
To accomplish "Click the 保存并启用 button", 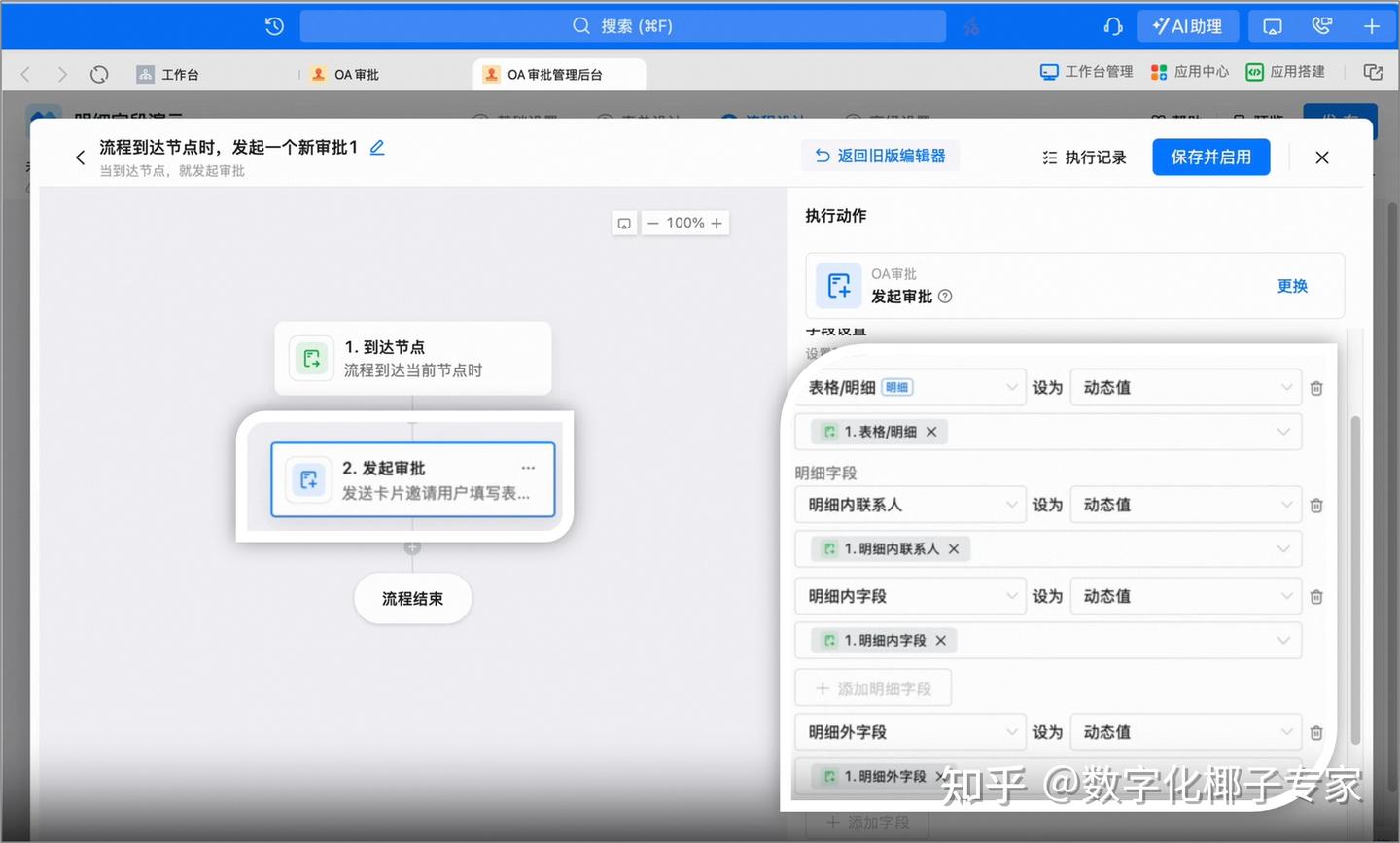I will [1211, 157].
